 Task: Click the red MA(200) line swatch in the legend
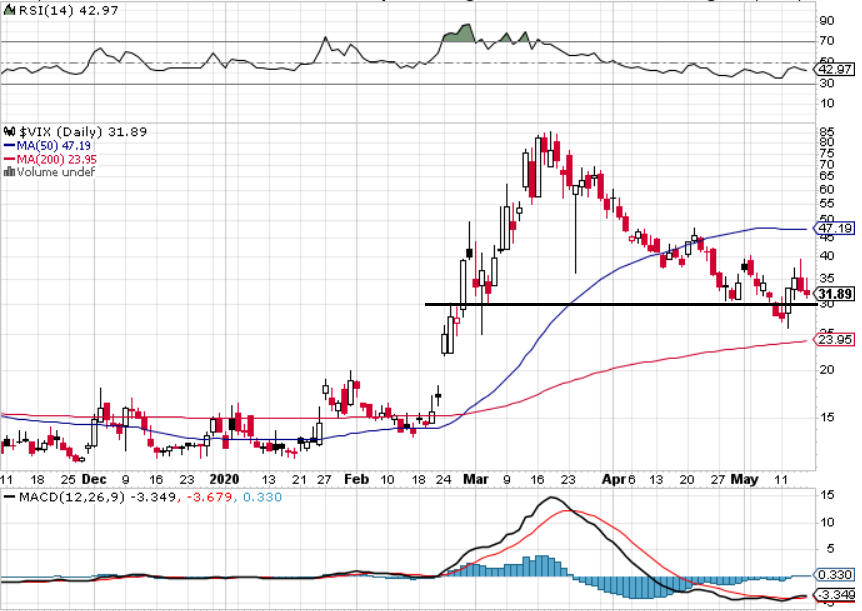pyautogui.click(x=9, y=159)
